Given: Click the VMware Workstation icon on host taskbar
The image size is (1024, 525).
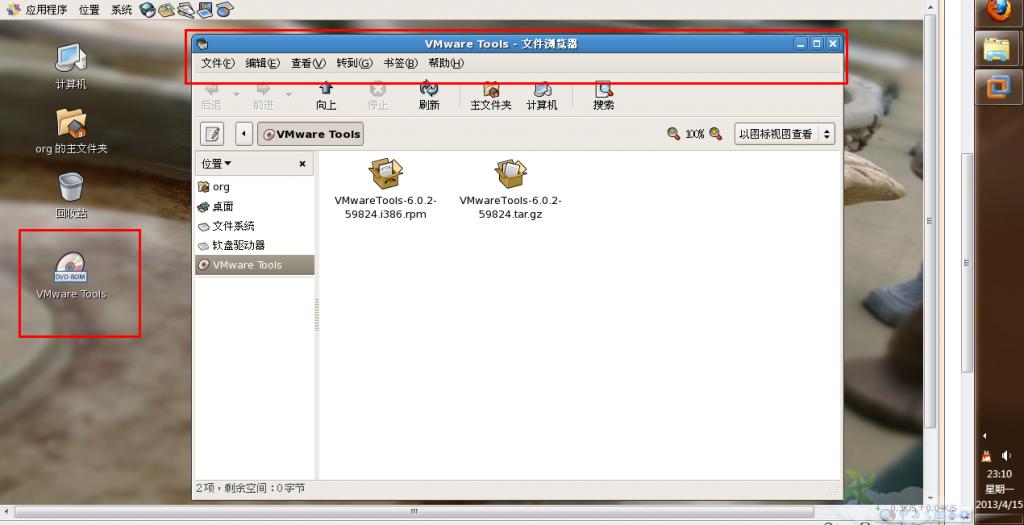Looking at the screenshot, I should tap(999, 86).
